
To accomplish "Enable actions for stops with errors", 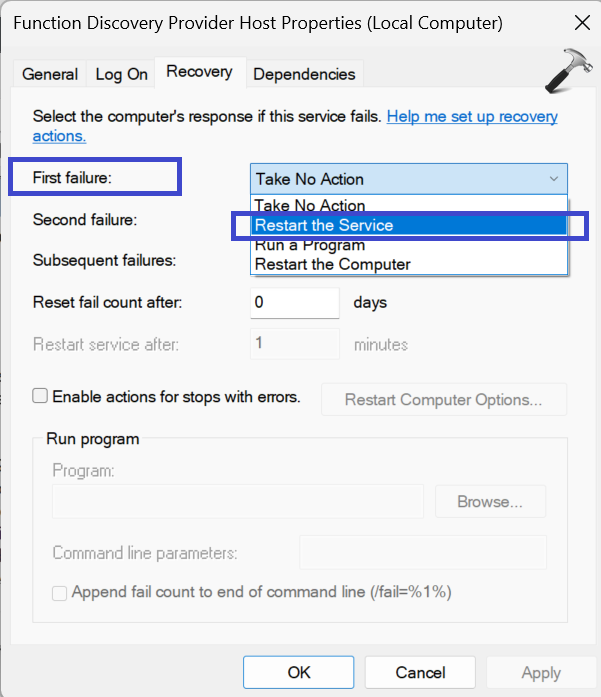I will pos(41,396).
